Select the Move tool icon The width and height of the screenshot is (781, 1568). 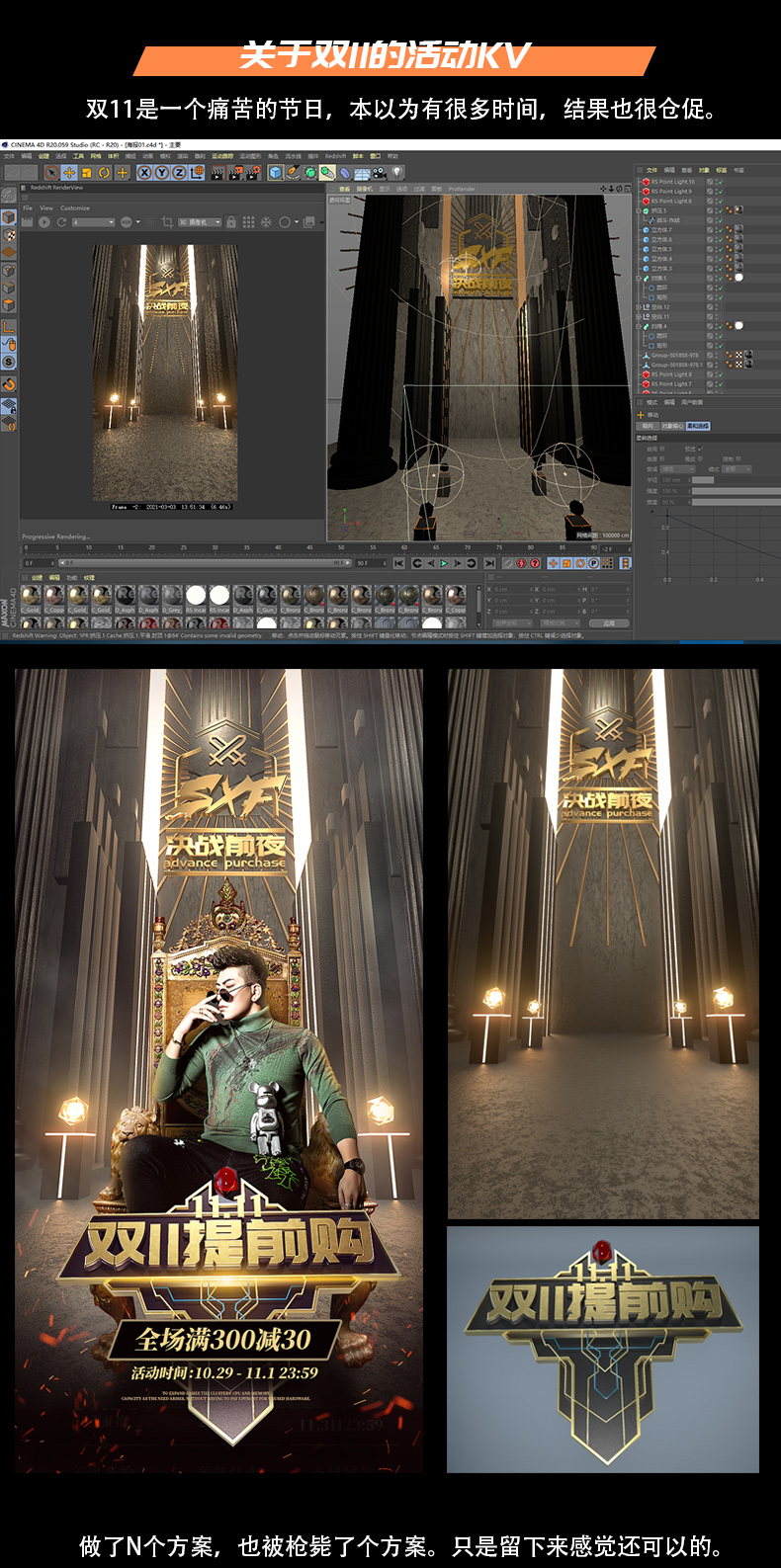click(x=68, y=172)
